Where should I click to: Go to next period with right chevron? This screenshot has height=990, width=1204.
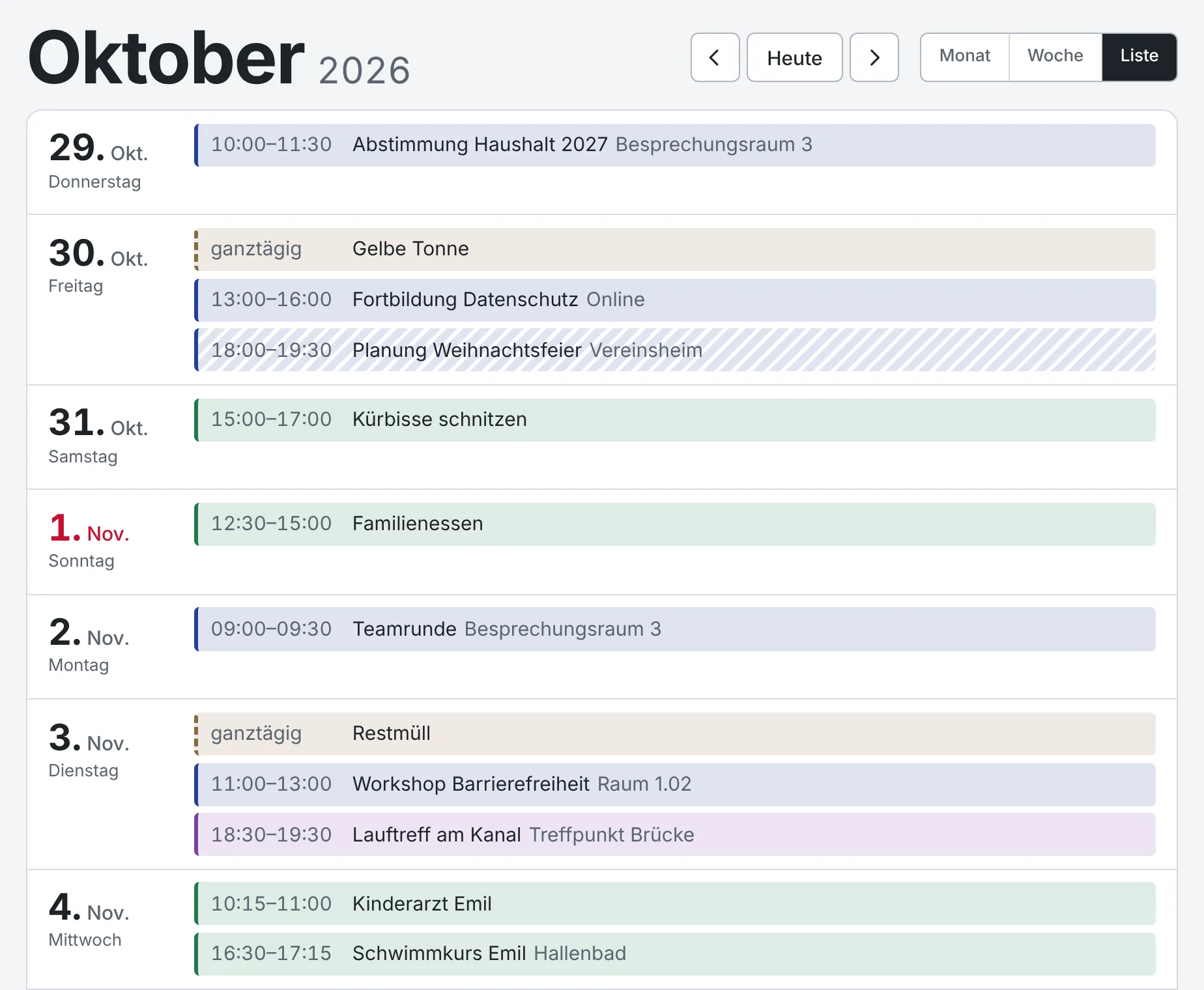pos(874,57)
